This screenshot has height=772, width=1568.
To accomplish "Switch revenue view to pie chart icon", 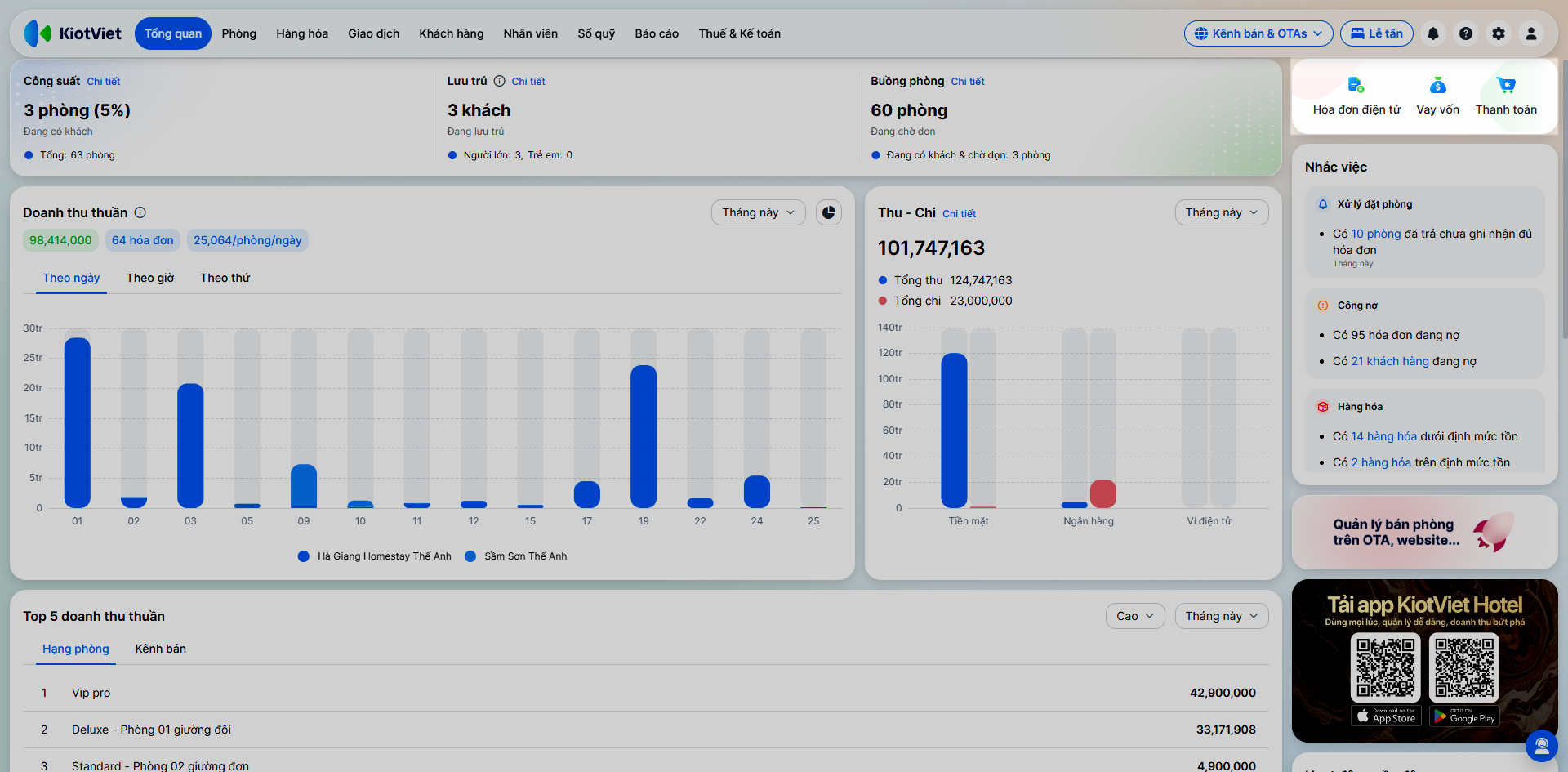I will (829, 212).
